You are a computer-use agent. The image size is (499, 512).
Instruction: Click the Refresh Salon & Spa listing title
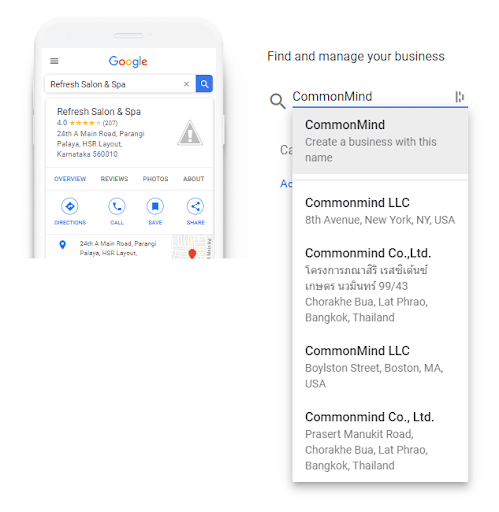pos(99,111)
